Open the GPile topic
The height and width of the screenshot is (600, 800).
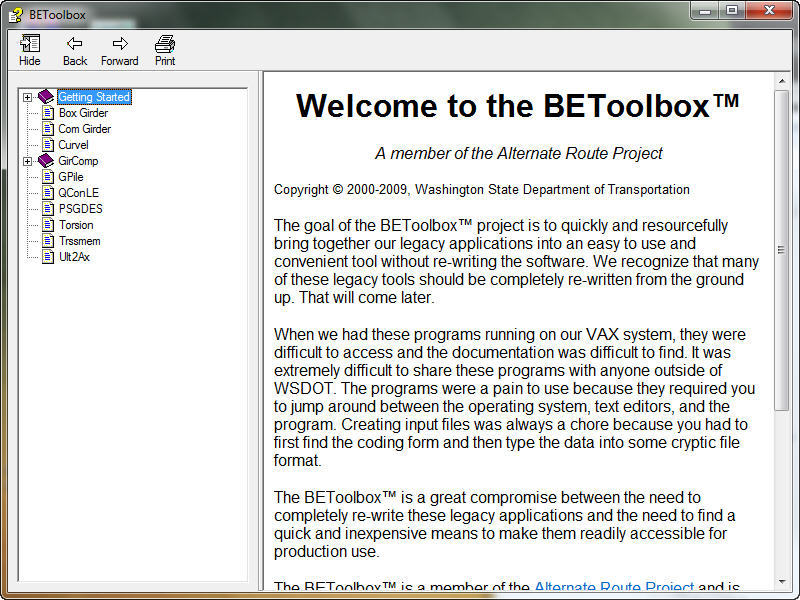pos(71,177)
